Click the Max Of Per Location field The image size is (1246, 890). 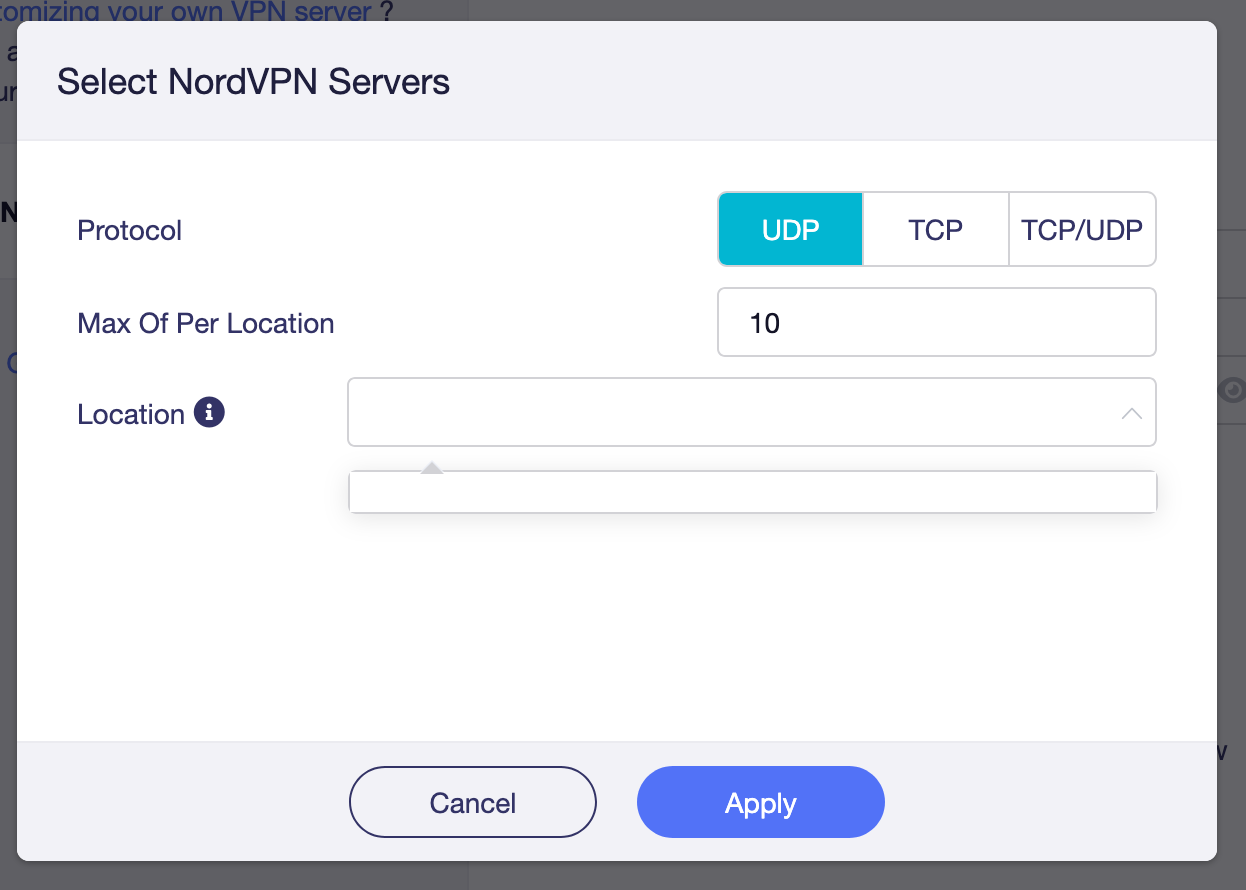(x=936, y=323)
